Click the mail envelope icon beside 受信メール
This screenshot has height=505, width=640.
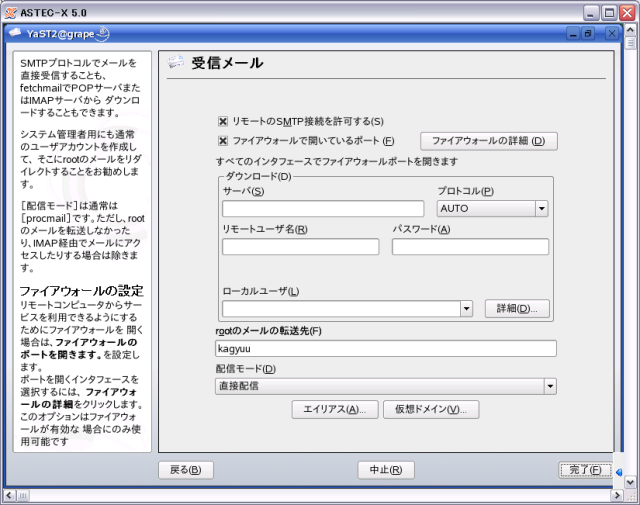pyautogui.click(x=176, y=63)
